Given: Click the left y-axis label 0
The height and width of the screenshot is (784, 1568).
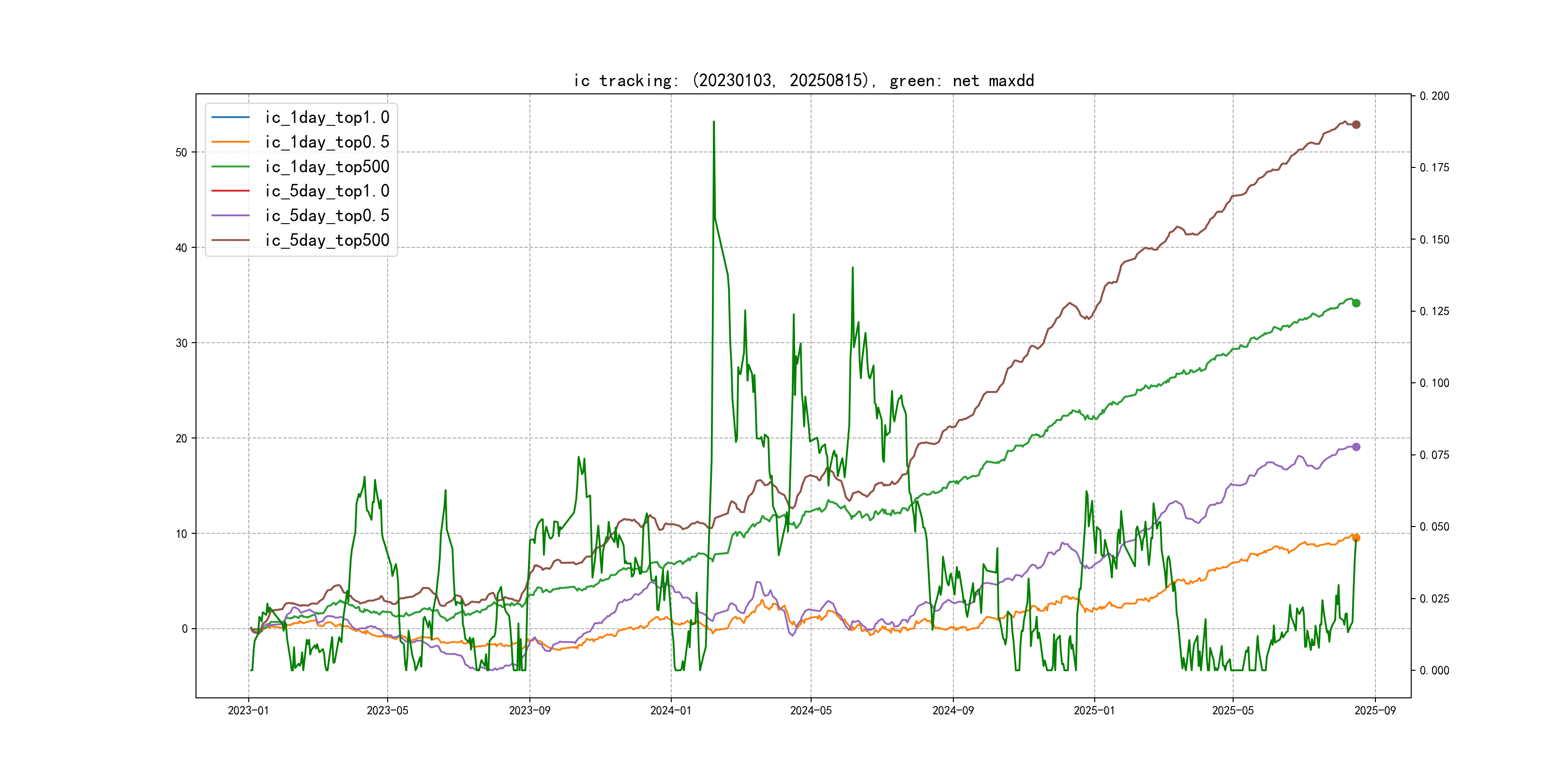Looking at the screenshot, I should click(x=184, y=629).
